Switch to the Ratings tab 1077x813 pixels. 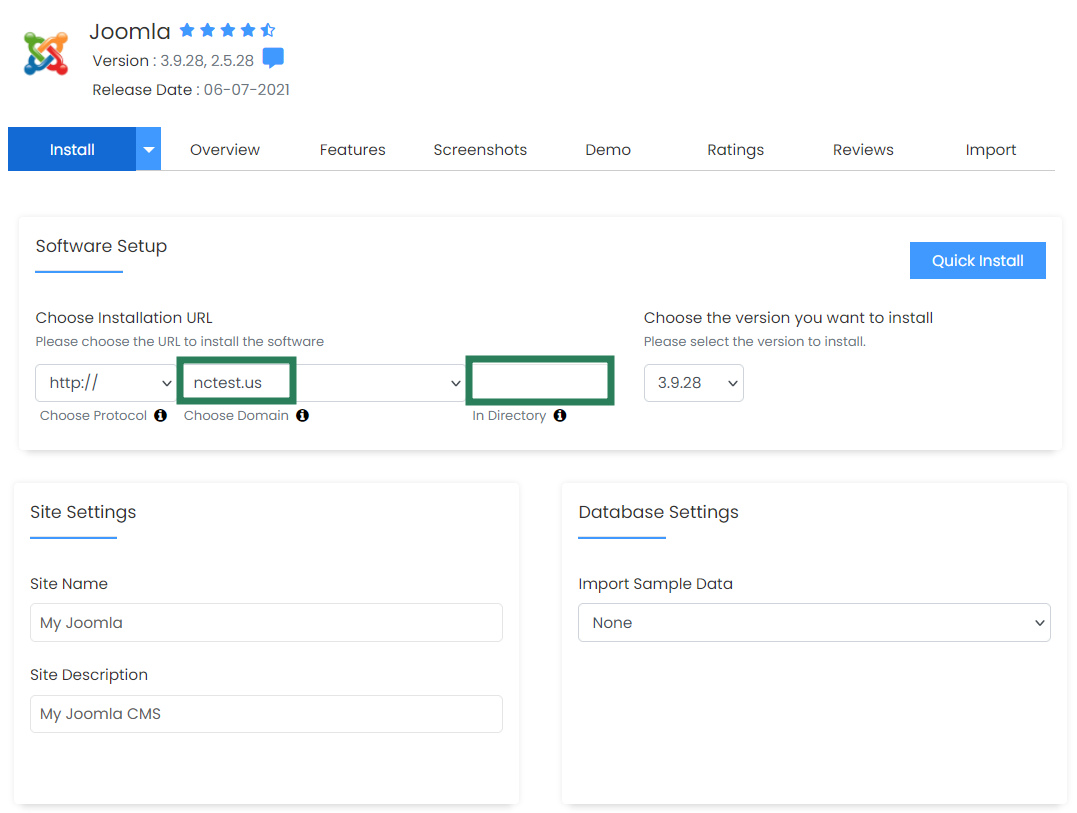(x=736, y=150)
